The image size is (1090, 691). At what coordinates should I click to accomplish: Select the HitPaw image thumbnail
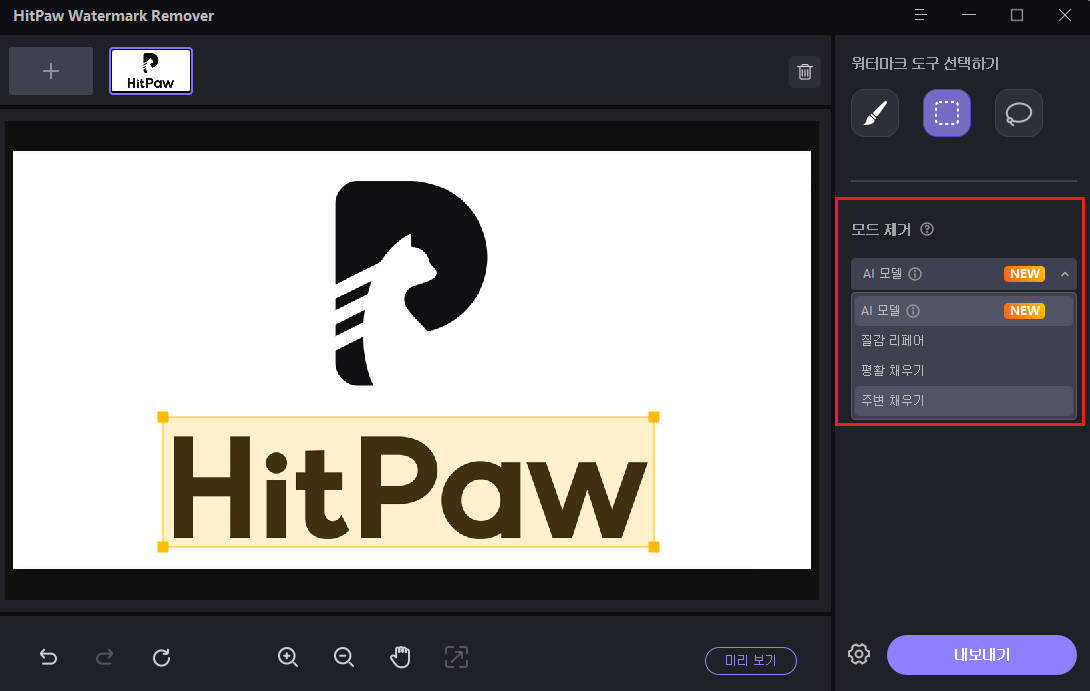pyautogui.click(x=151, y=71)
